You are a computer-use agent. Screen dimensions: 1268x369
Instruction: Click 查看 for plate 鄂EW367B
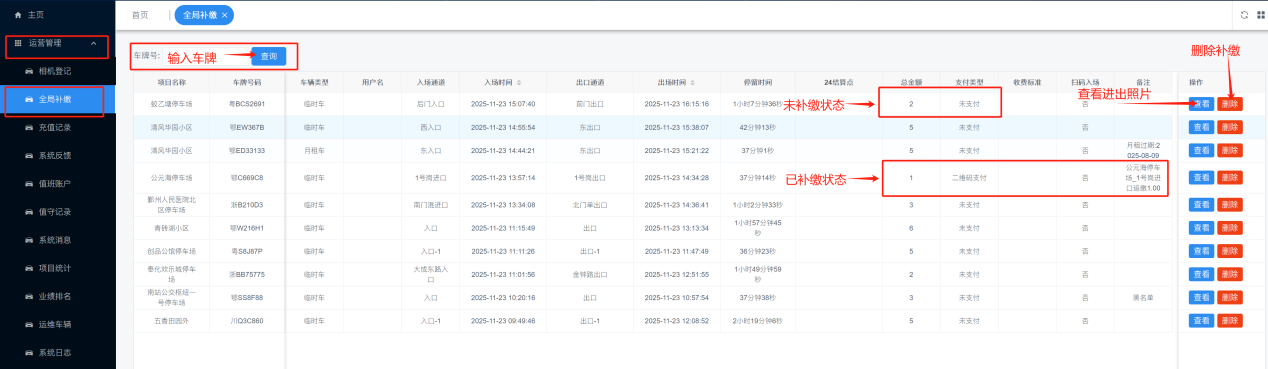pyautogui.click(x=1200, y=127)
